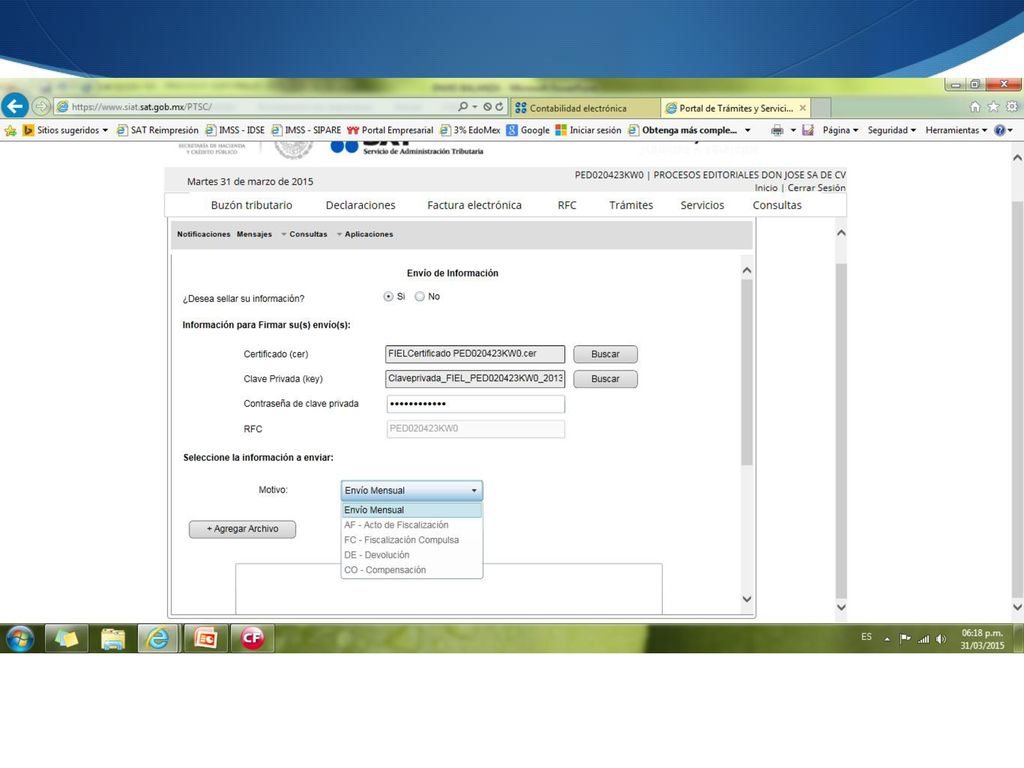This screenshot has height=768, width=1024.
Task: Open the Portal Empresarial favorite
Action: tap(391, 130)
